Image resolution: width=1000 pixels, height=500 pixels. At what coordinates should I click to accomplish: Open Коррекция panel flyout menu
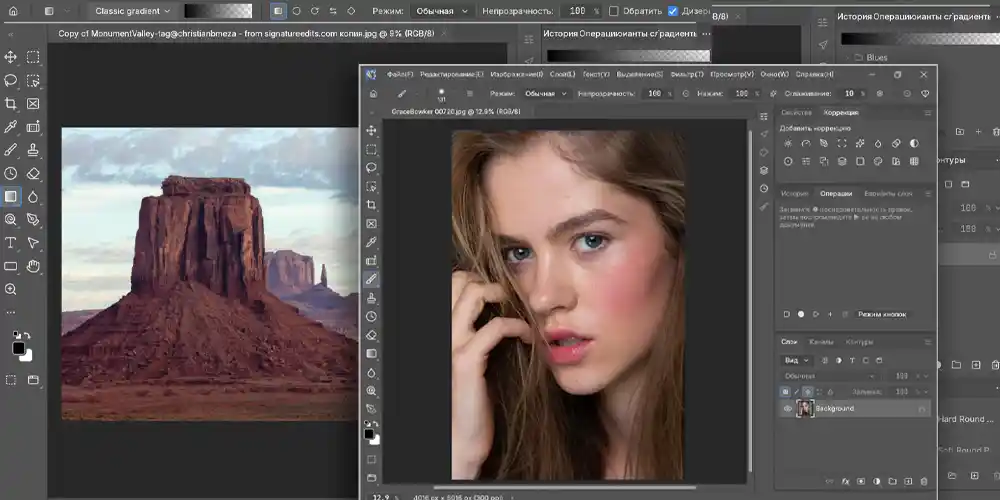[928, 113]
